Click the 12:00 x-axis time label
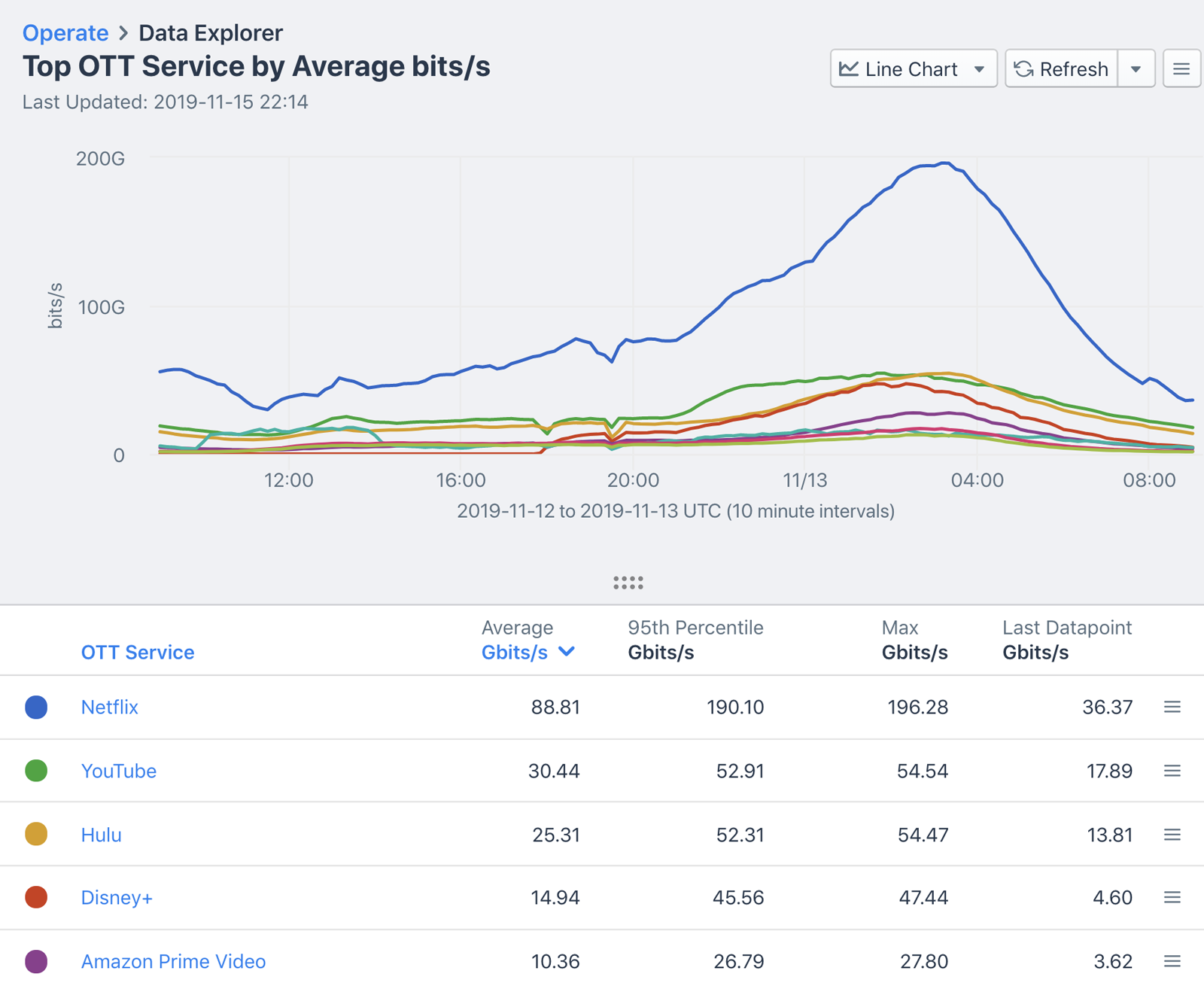Screen dimensions: 1204x992 [288, 480]
